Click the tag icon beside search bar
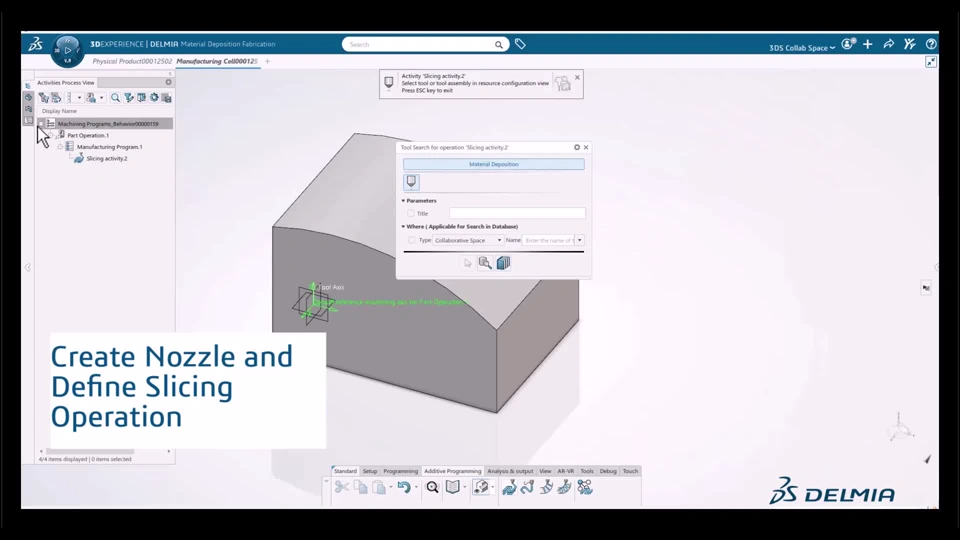This screenshot has width=960, height=540. 520,44
